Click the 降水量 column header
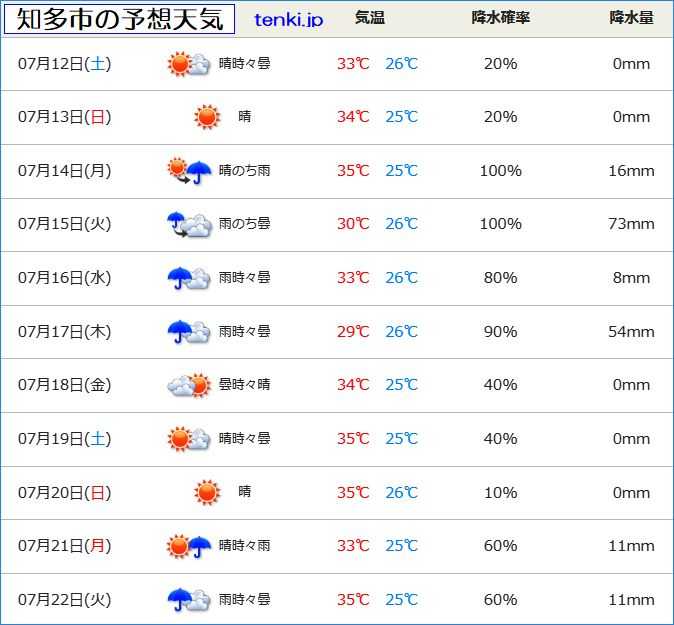The image size is (674, 625). pos(631,18)
